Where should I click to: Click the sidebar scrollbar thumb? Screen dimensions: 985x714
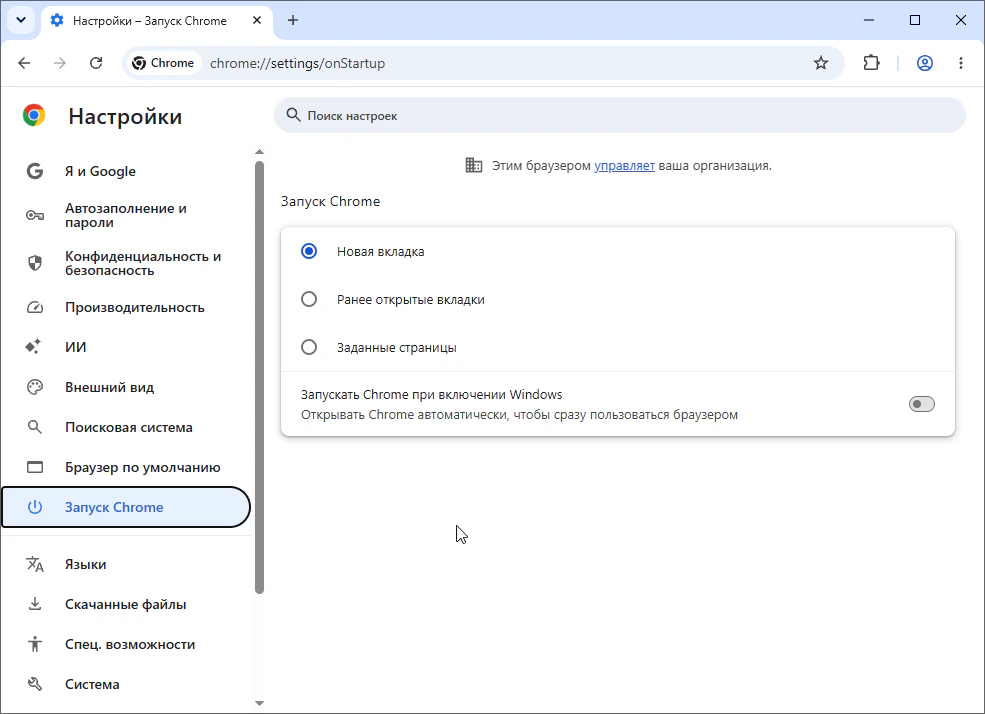click(x=259, y=377)
